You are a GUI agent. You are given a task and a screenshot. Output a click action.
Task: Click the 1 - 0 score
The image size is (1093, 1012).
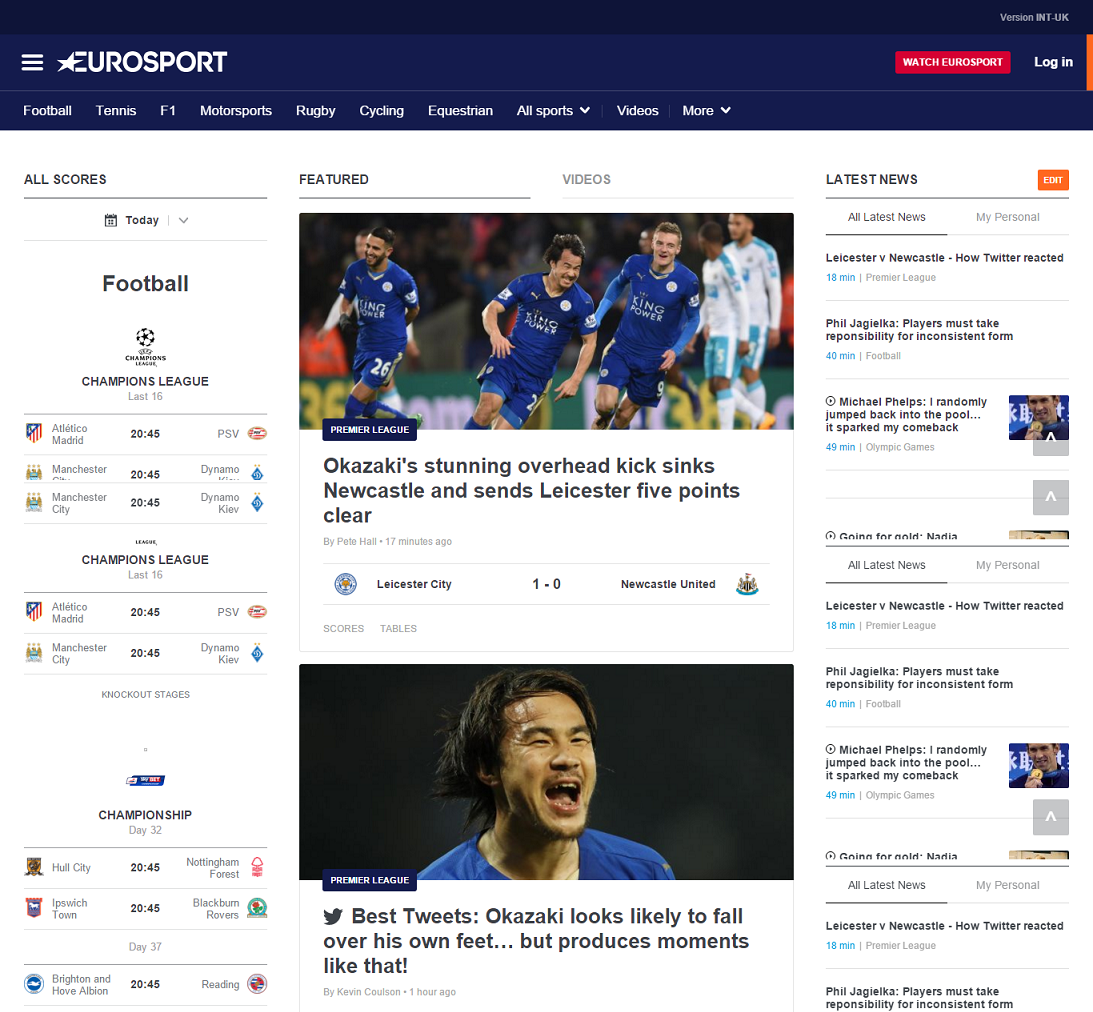pos(546,584)
